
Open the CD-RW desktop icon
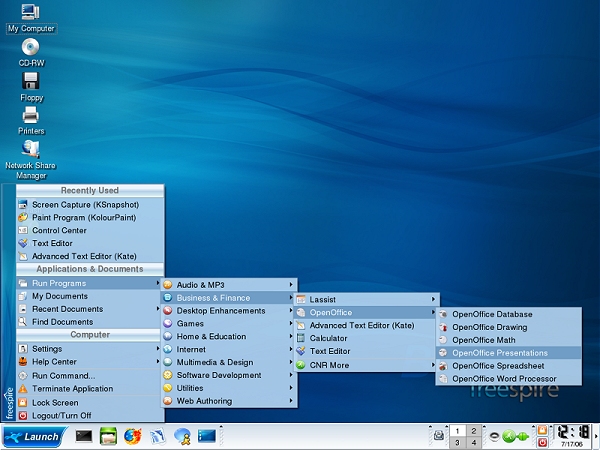click(x=30, y=48)
